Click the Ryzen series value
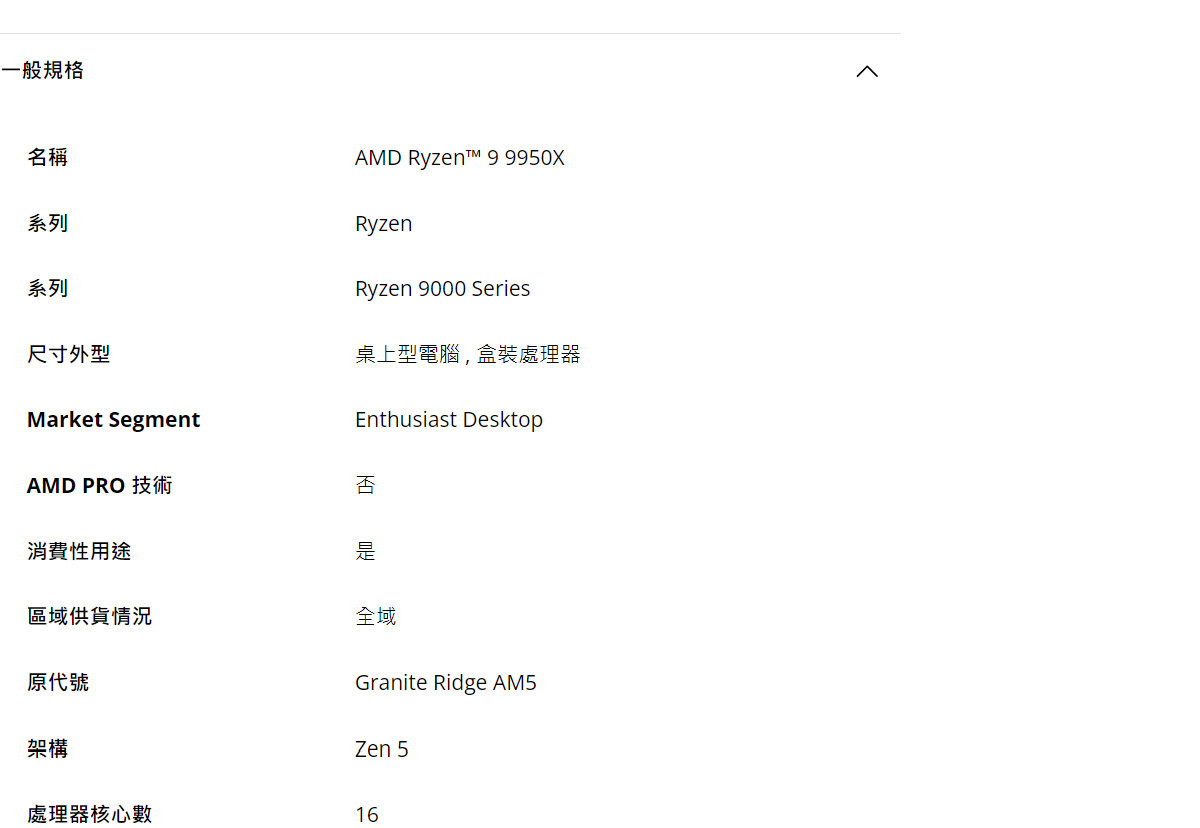 pos(384,224)
